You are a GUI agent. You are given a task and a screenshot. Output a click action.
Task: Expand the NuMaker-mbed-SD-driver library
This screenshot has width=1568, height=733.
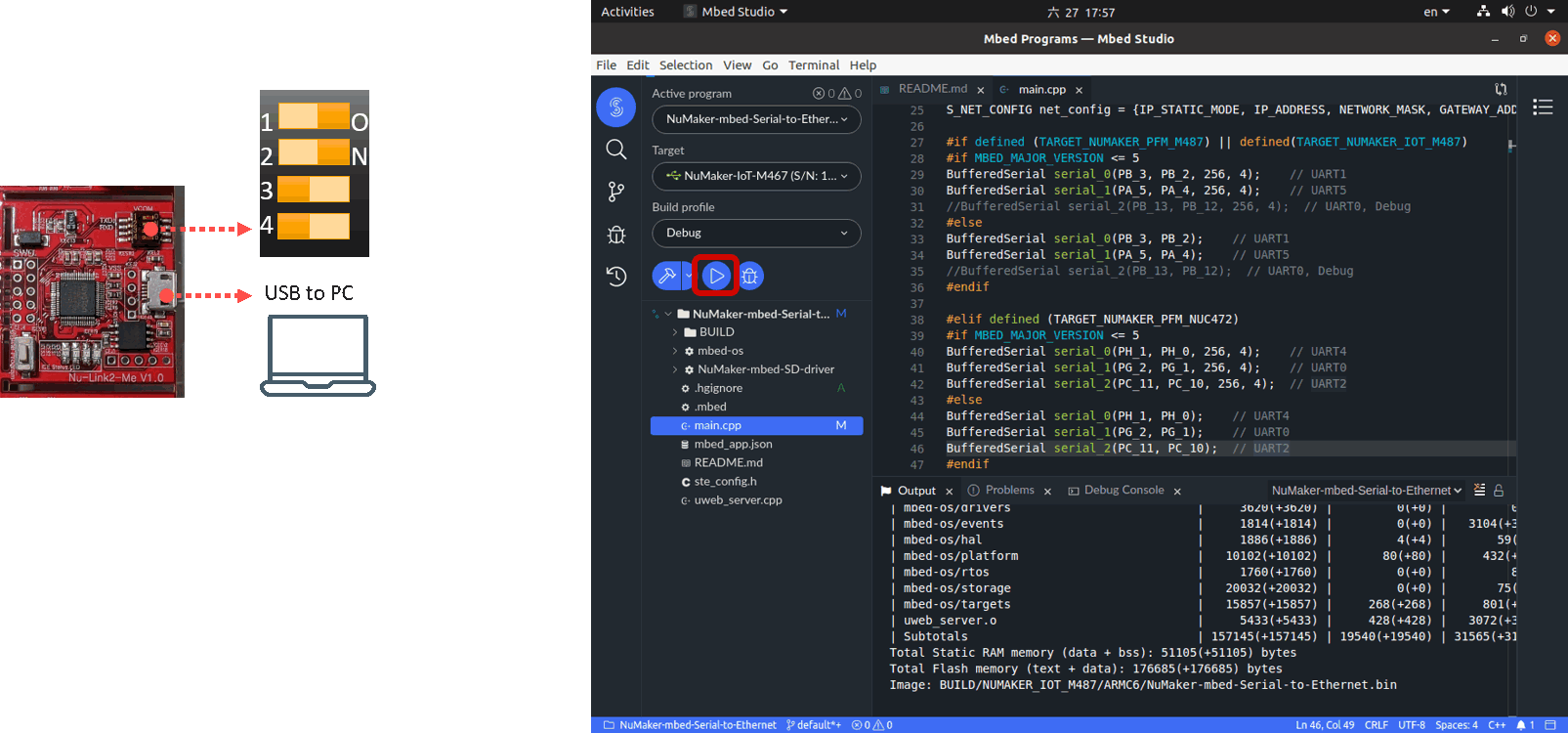pos(675,369)
